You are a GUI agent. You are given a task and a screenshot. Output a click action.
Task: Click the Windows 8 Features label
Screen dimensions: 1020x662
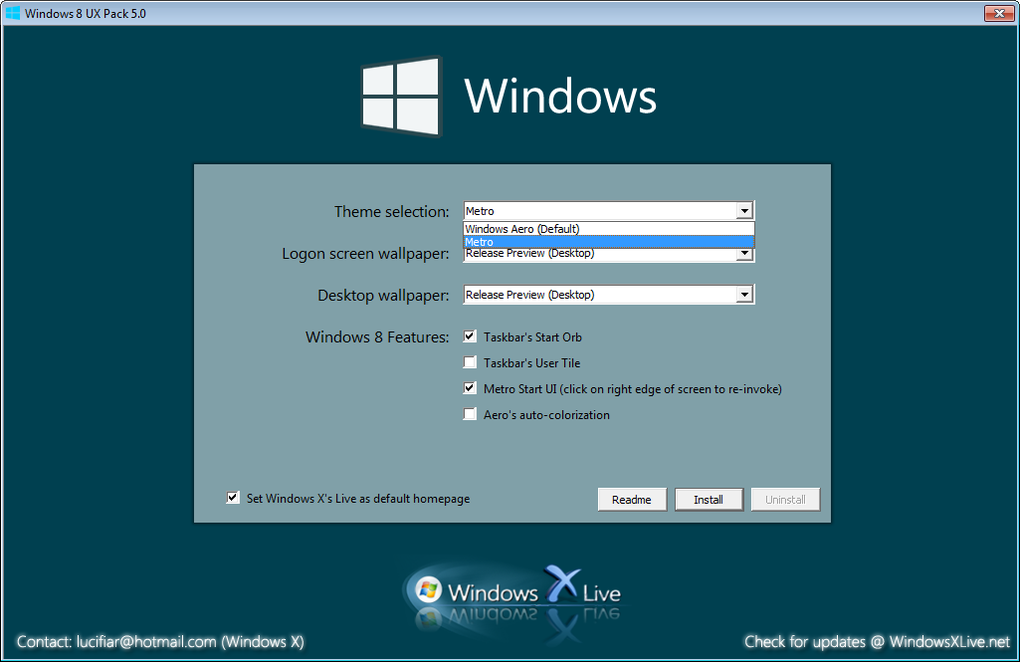click(377, 337)
